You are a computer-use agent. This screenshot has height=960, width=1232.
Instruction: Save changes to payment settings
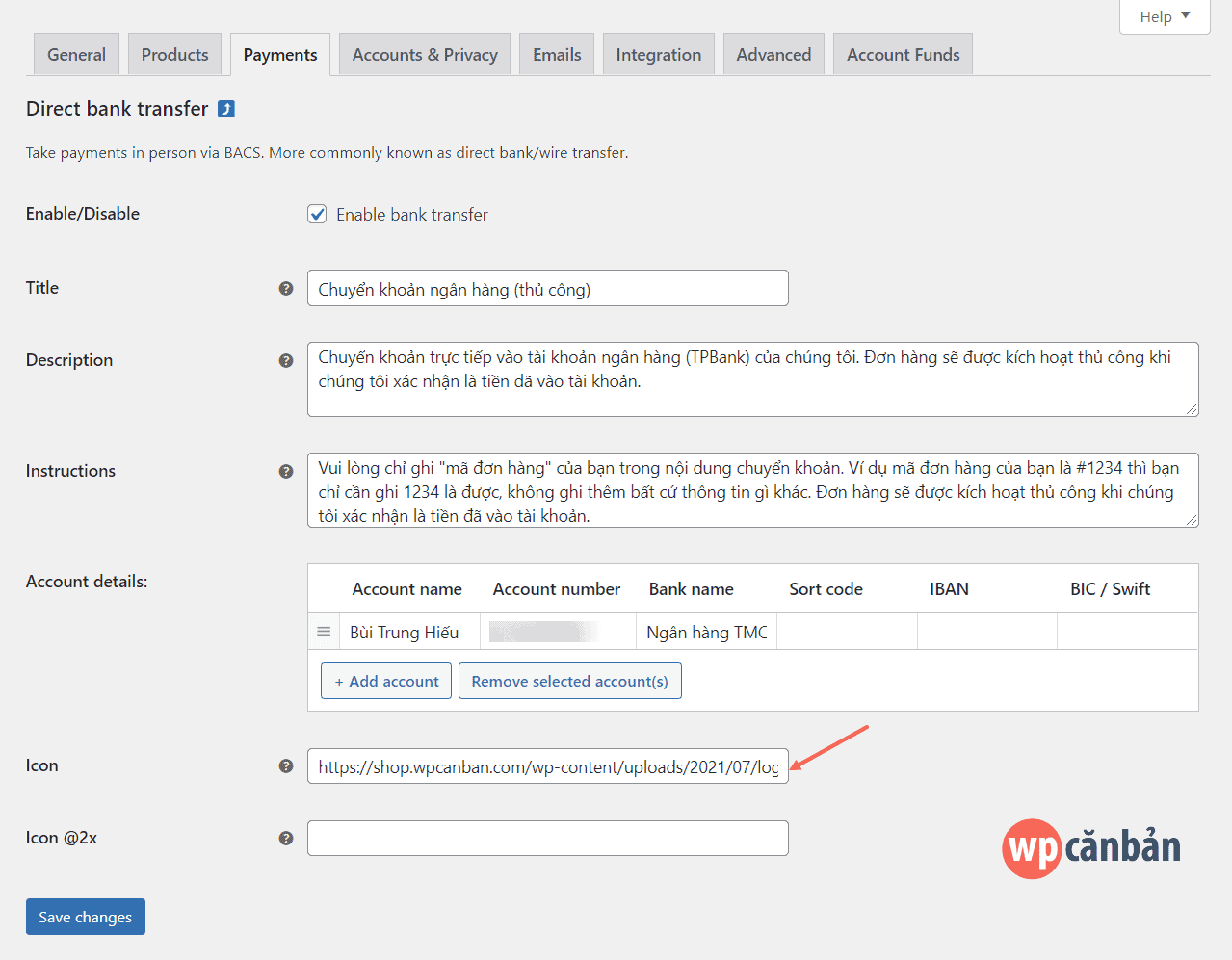[86, 917]
